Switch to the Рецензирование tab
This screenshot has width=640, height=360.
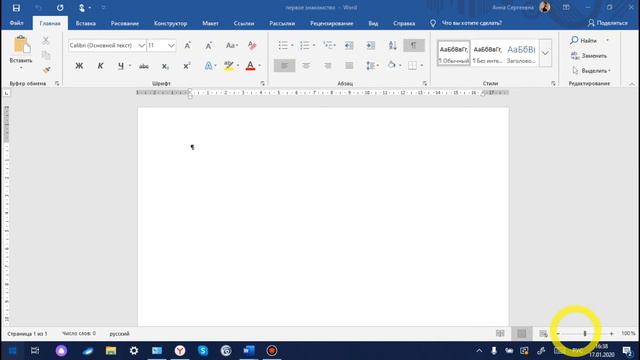(x=331, y=23)
